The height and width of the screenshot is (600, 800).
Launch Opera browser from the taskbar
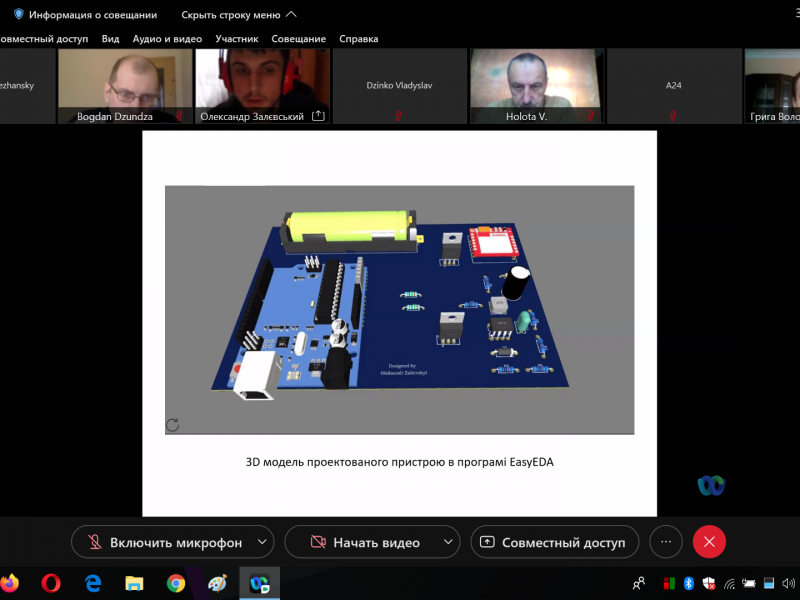click(x=51, y=583)
